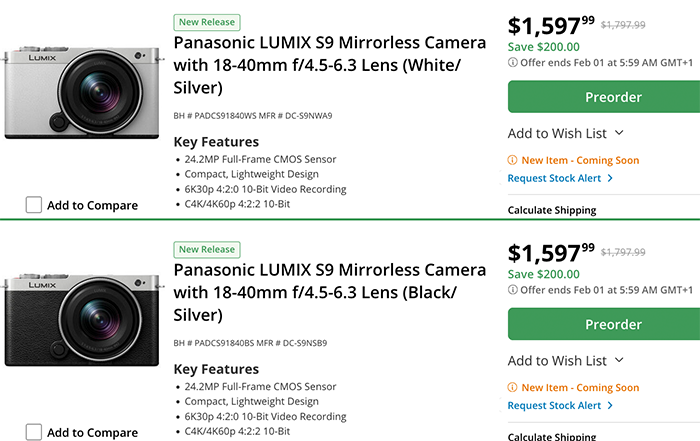The height and width of the screenshot is (441, 700).
Task: Click info icon beside Black/Silver offer end date
Action: 513,290
